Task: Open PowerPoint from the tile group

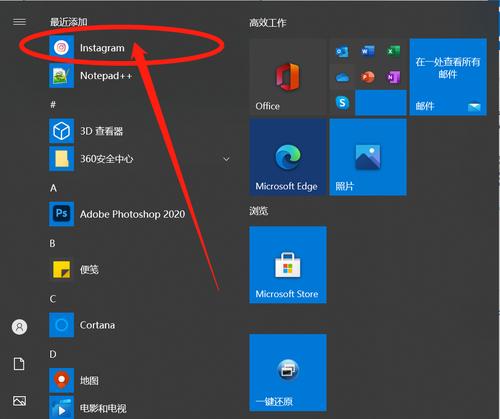Action: [x=368, y=77]
